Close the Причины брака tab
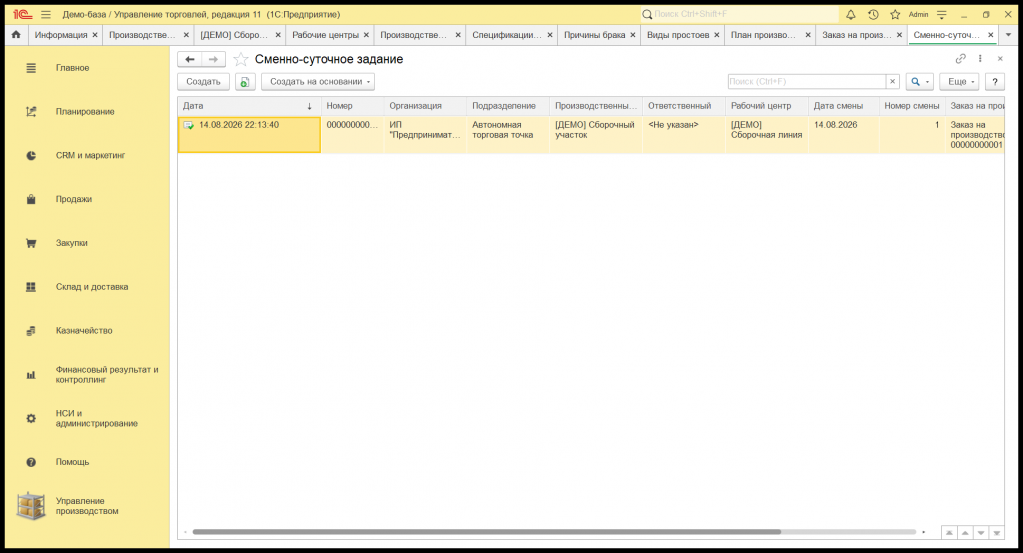1023x553 pixels. 633,35
